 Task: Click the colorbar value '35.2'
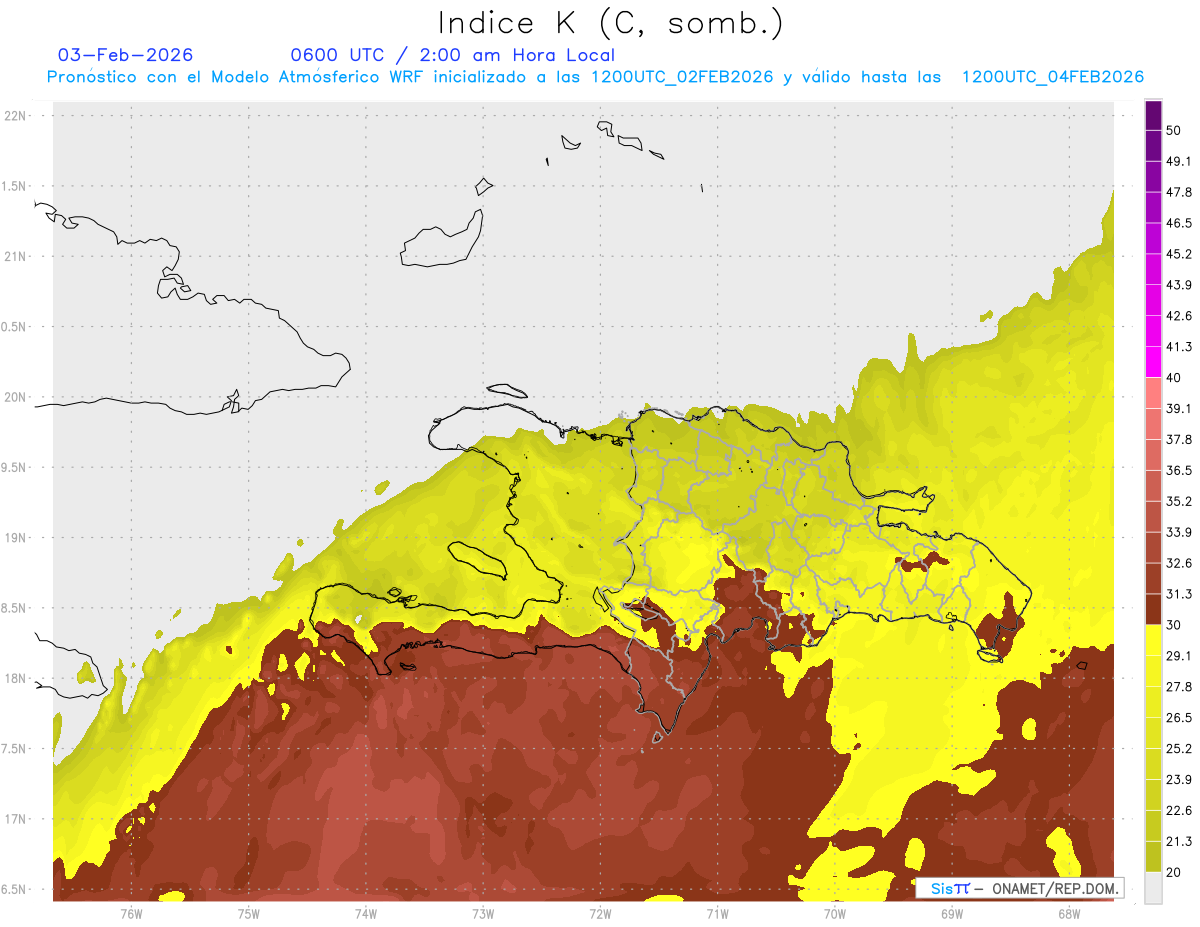tap(1178, 501)
